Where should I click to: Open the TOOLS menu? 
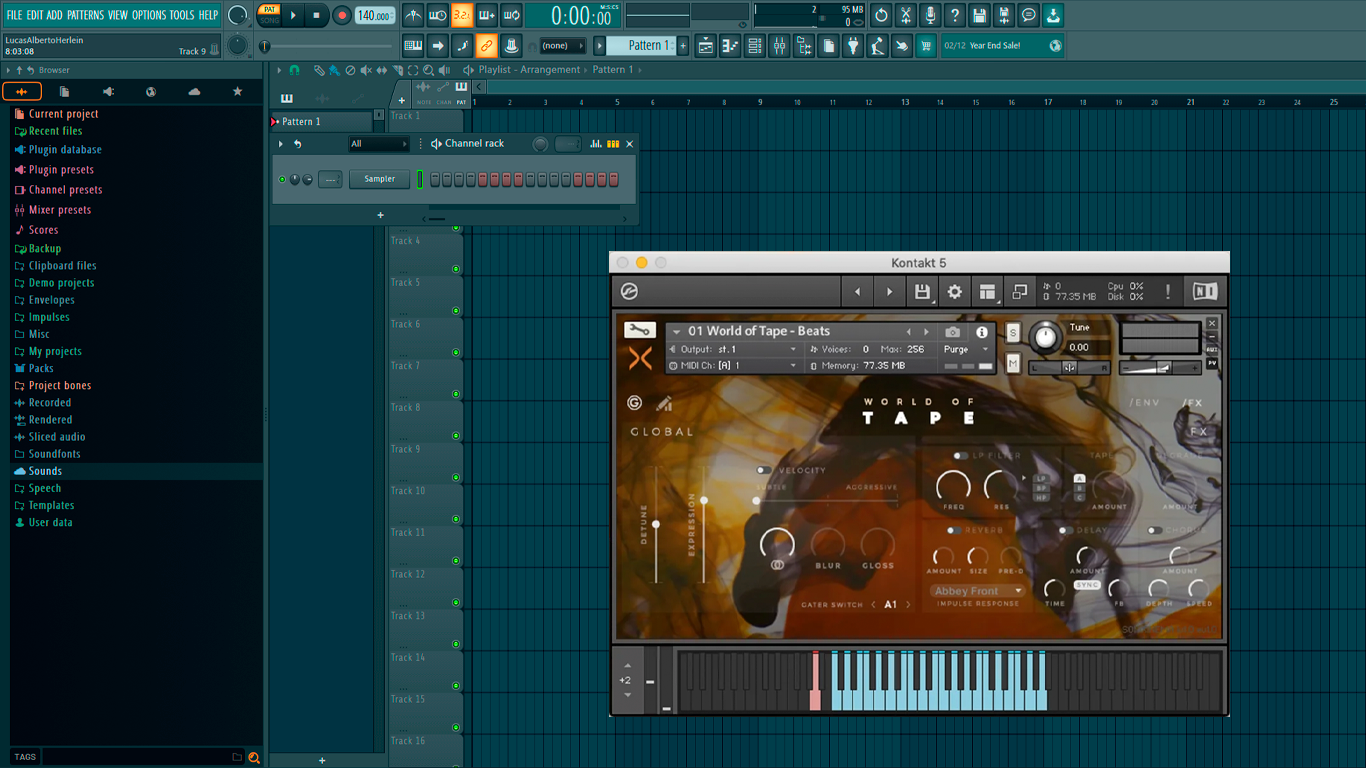pyautogui.click(x=182, y=15)
